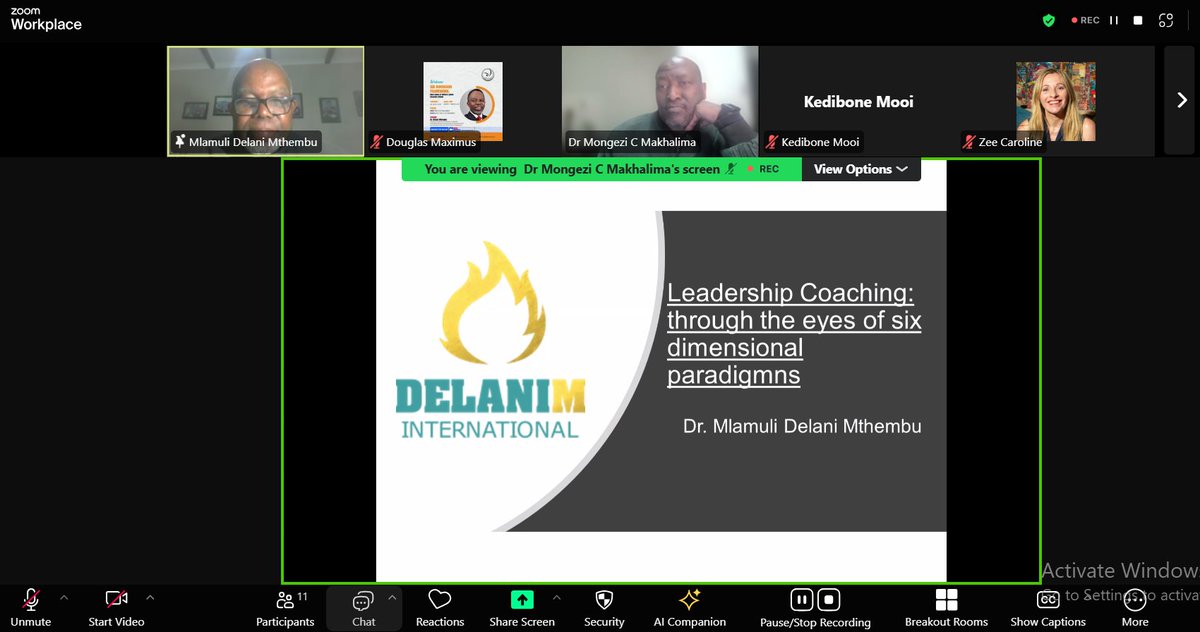Stop the recording in bottom toolbar

click(x=829, y=600)
